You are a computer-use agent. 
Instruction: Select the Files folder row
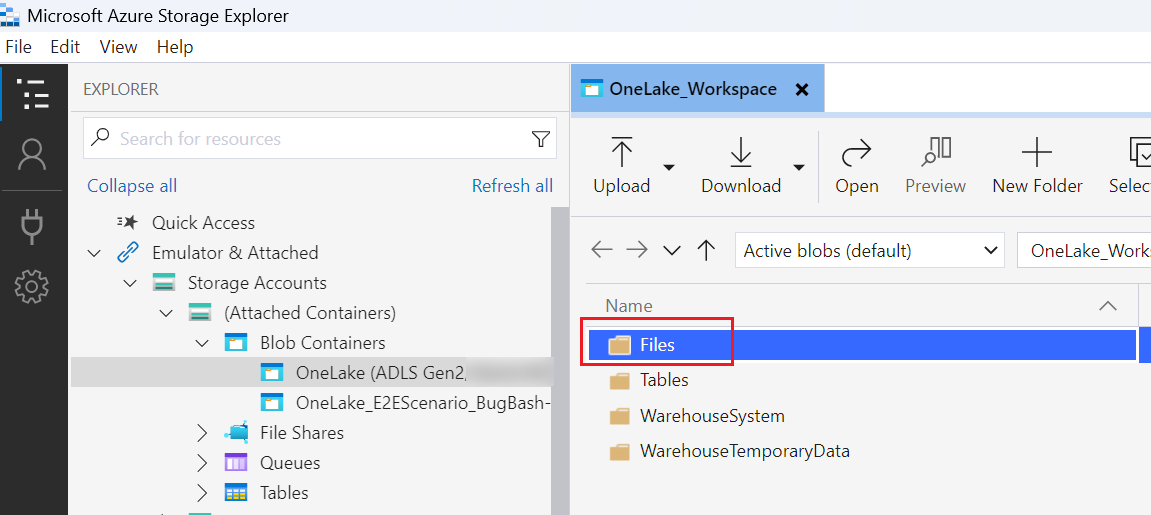click(862, 345)
